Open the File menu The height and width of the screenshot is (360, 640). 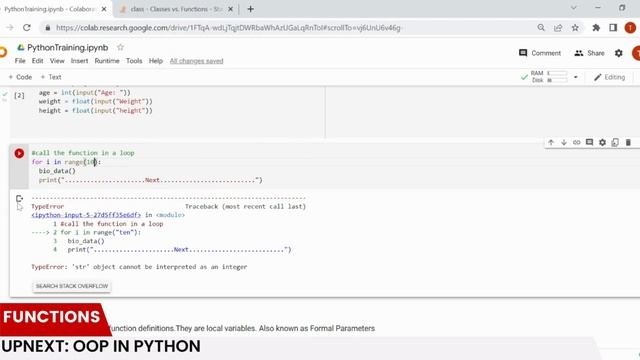coord(20,61)
